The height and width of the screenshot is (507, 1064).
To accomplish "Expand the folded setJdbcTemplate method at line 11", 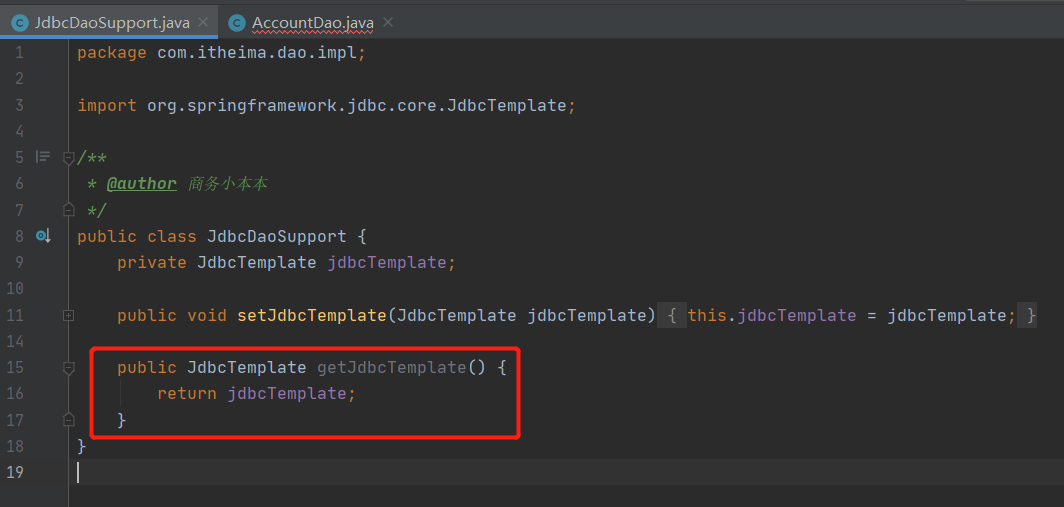I will pos(68,316).
